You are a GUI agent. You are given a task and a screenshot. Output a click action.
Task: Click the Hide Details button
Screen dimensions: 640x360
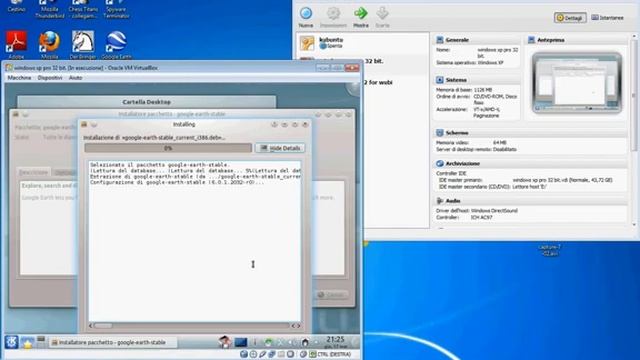pos(280,148)
